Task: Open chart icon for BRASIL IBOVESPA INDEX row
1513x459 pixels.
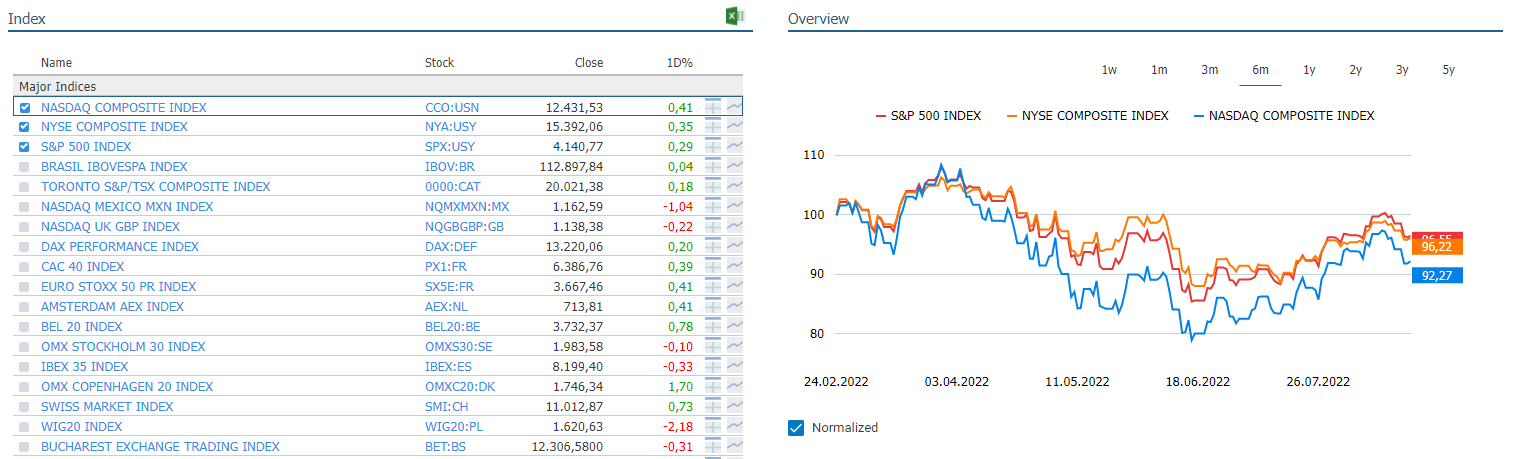Action: [735, 166]
